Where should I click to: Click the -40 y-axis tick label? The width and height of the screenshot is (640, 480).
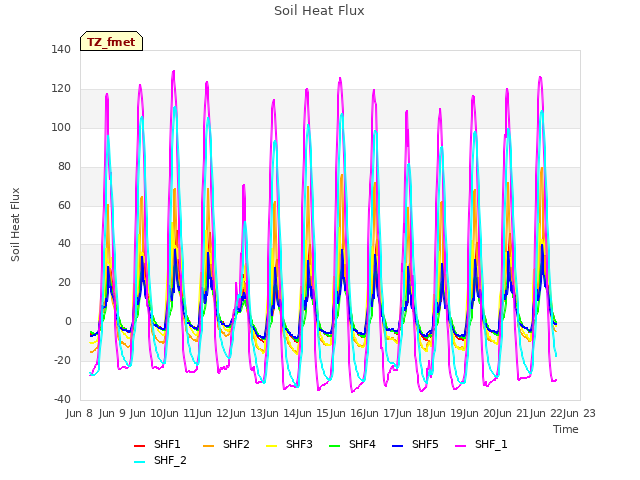[x=62, y=399]
